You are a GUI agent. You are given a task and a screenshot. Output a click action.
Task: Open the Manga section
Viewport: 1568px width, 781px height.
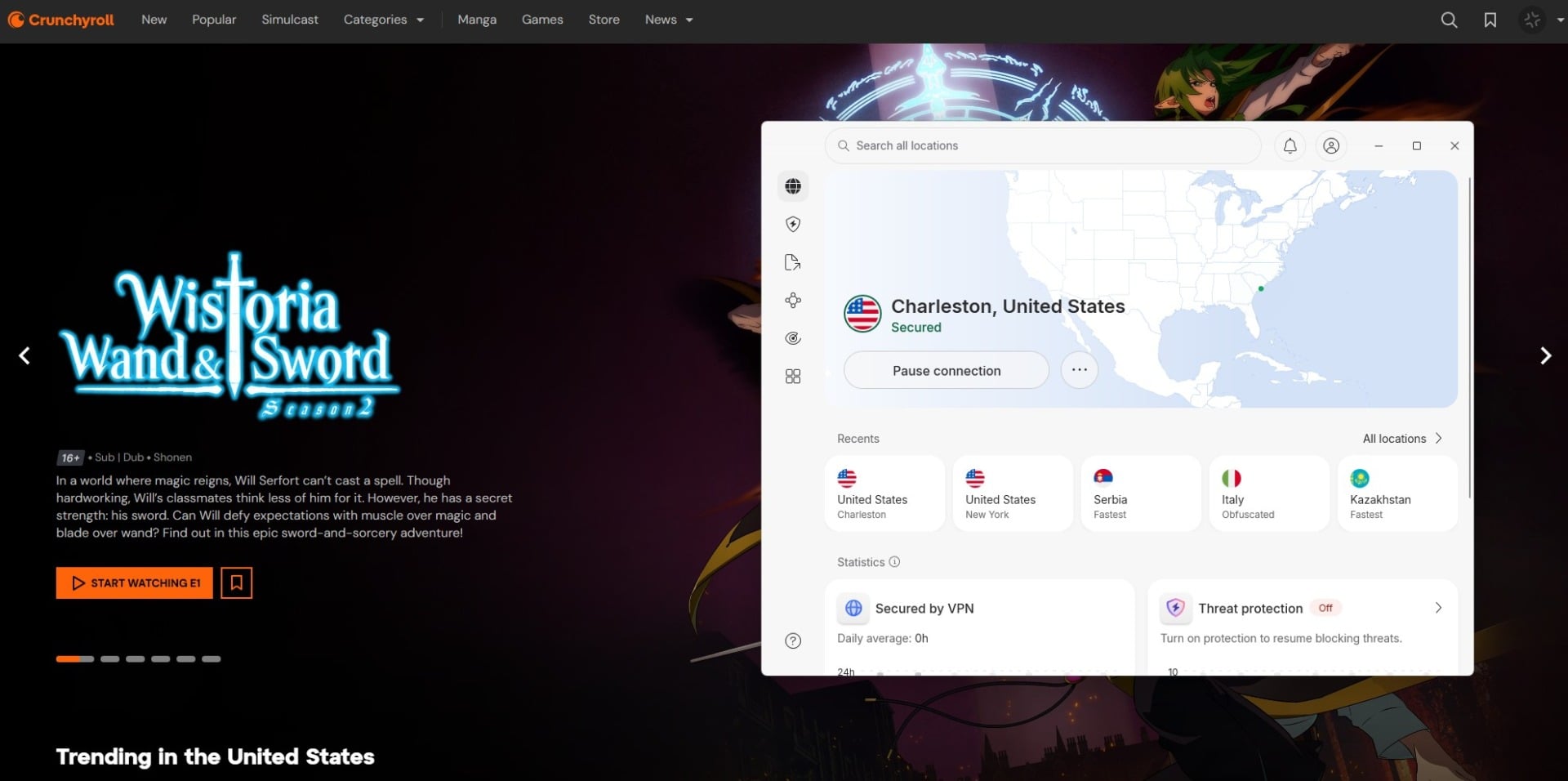pos(477,20)
